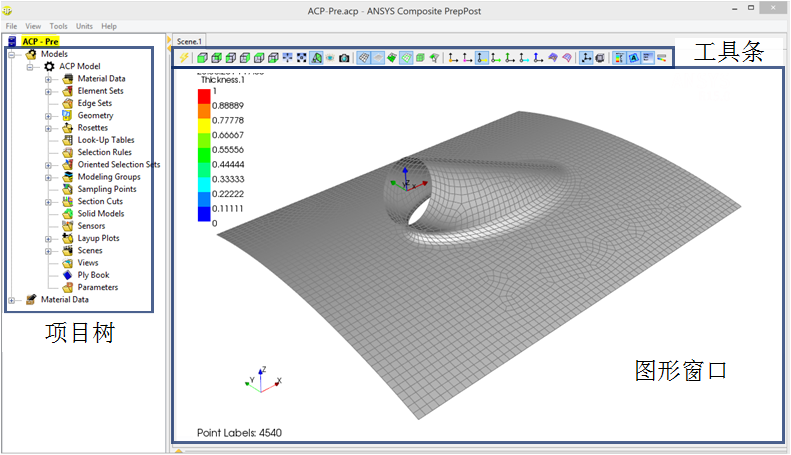Image resolution: width=791 pixels, height=455 pixels.
Task: Select the third view cube icon
Action: [231, 58]
